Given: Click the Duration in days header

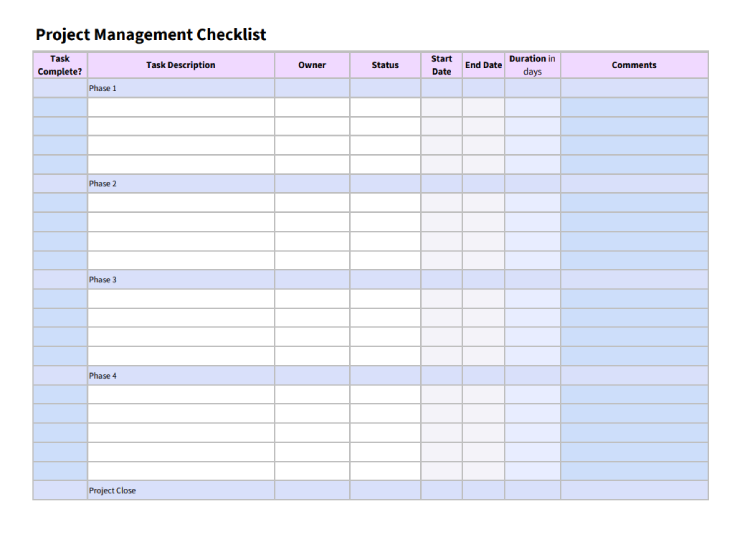Looking at the screenshot, I should click(x=532, y=65).
